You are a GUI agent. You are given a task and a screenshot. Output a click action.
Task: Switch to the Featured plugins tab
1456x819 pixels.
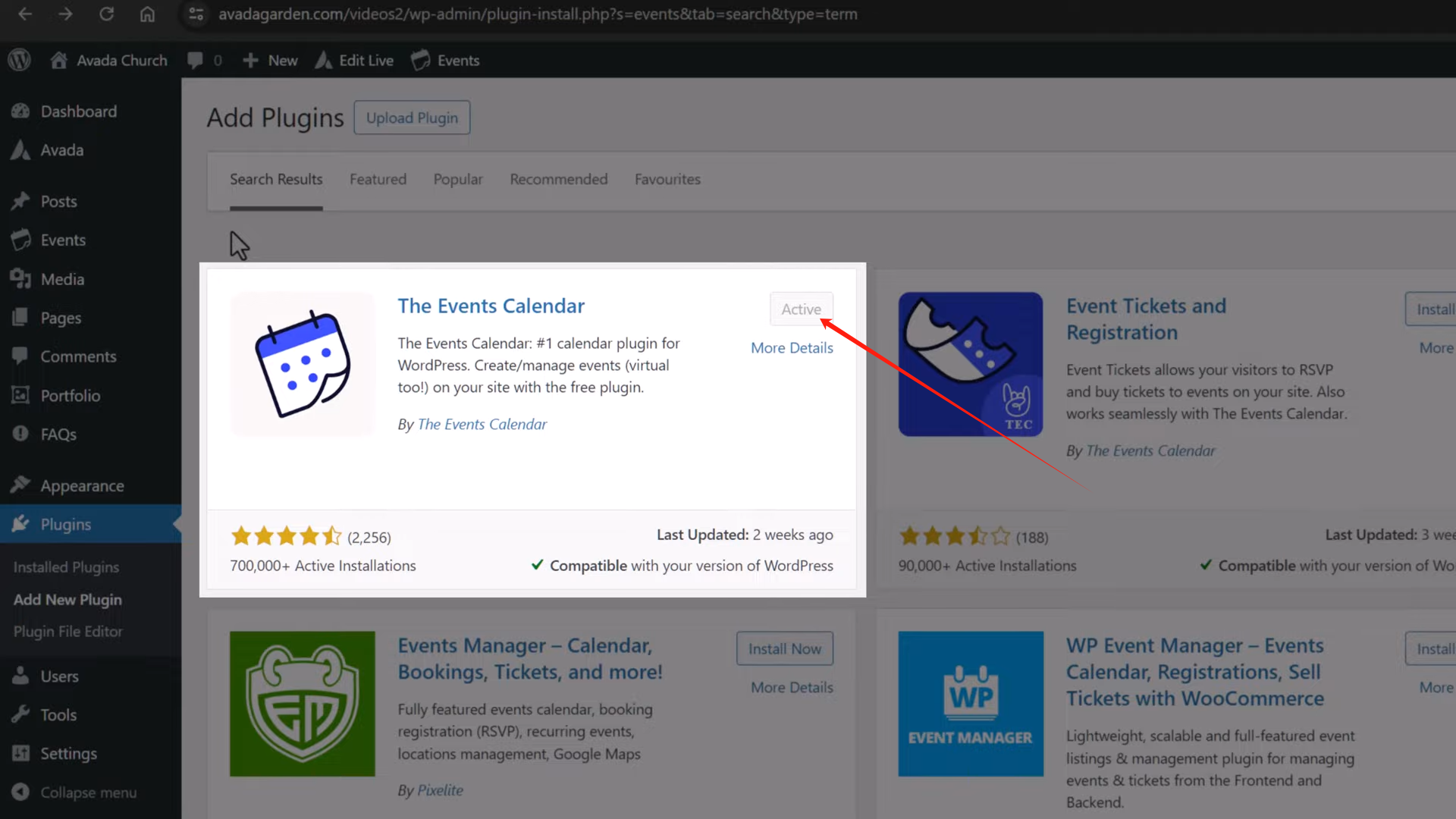[378, 179]
